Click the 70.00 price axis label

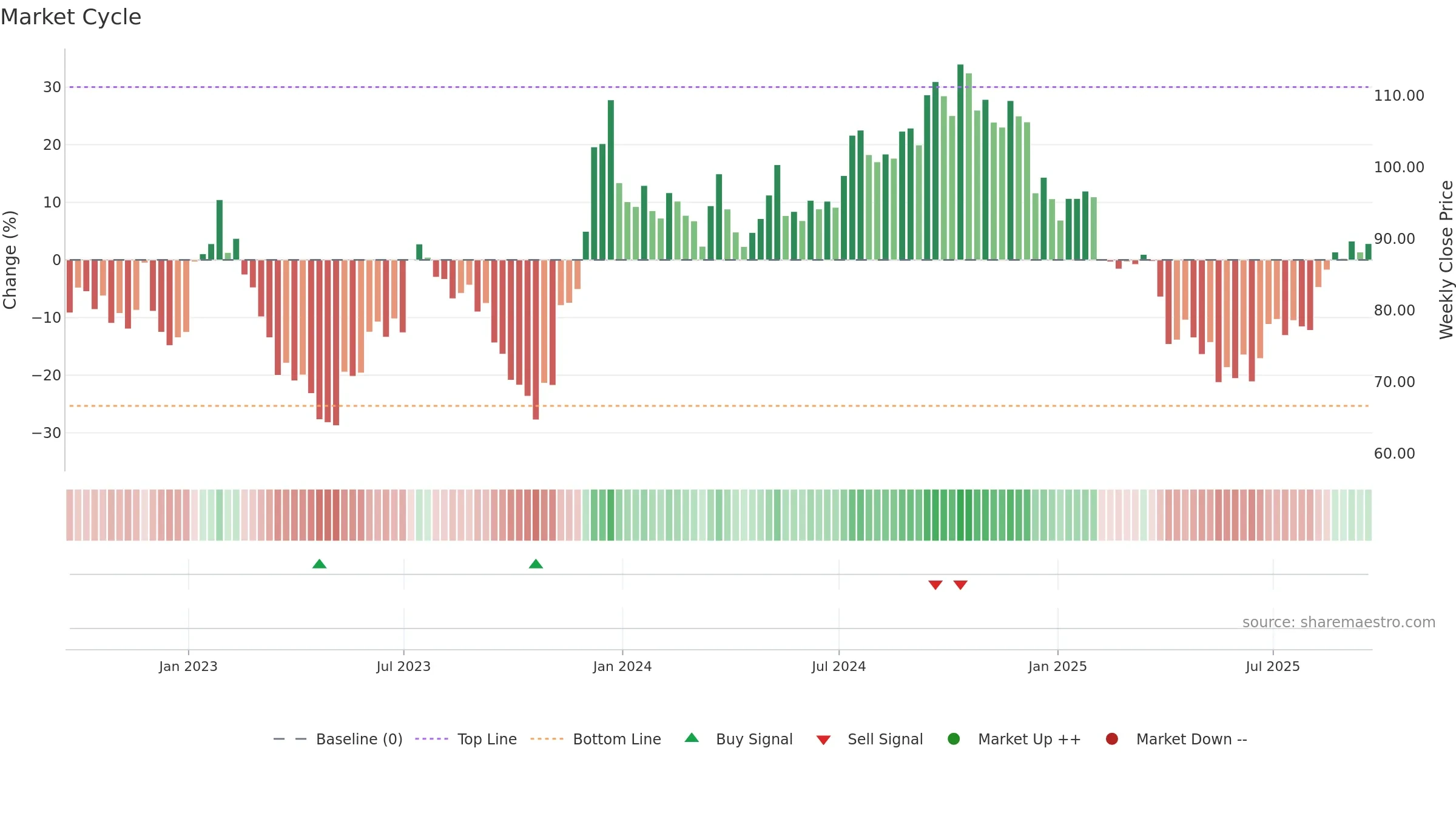(x=1395, y=382)
